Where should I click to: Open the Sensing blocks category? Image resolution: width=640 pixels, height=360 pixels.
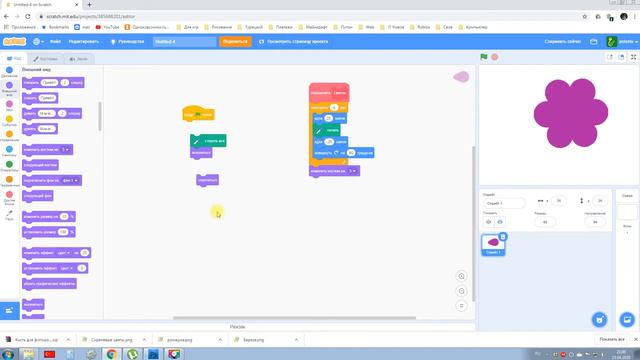coord(9,151)
